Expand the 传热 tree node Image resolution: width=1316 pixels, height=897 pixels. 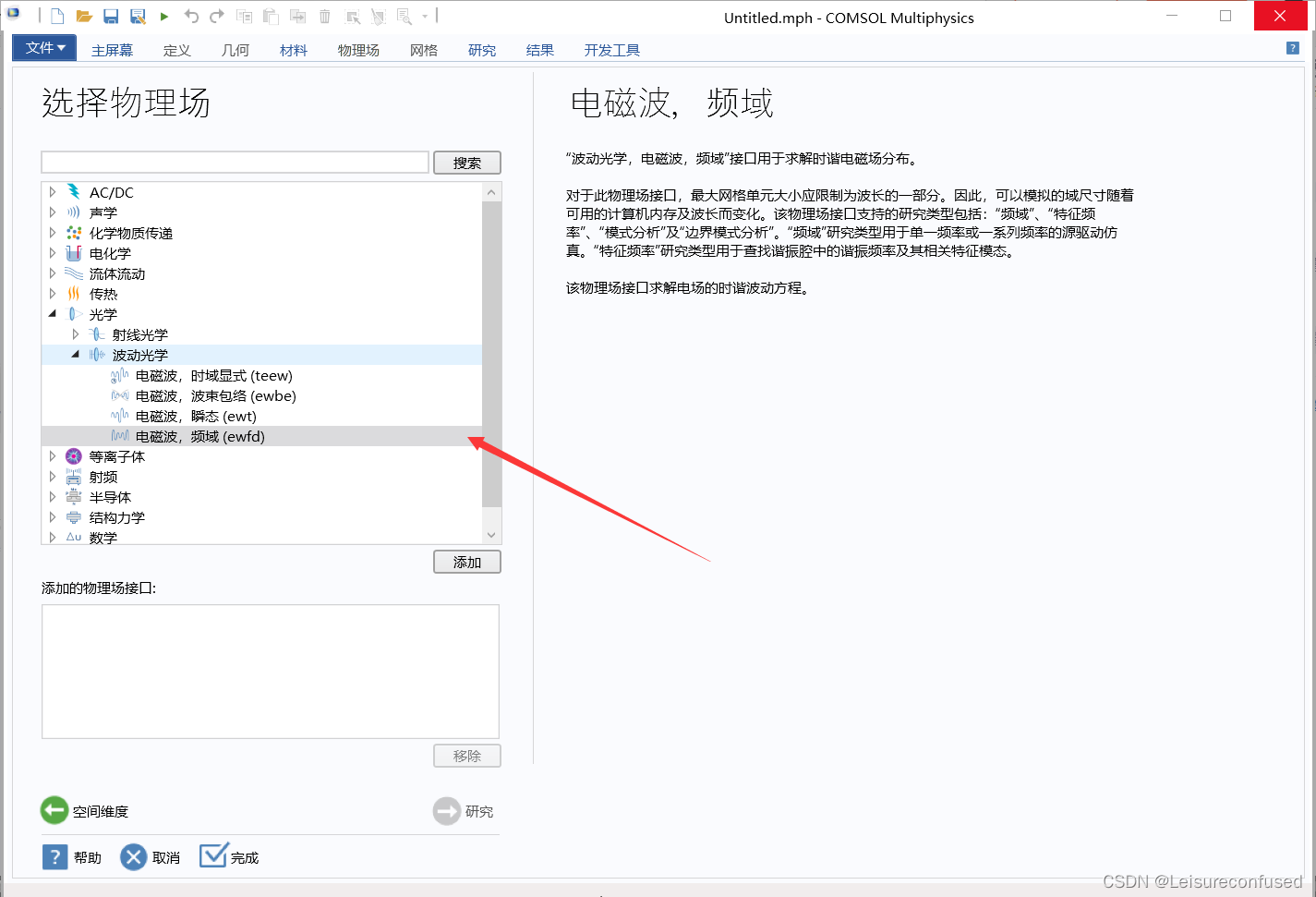pos(53,294)
